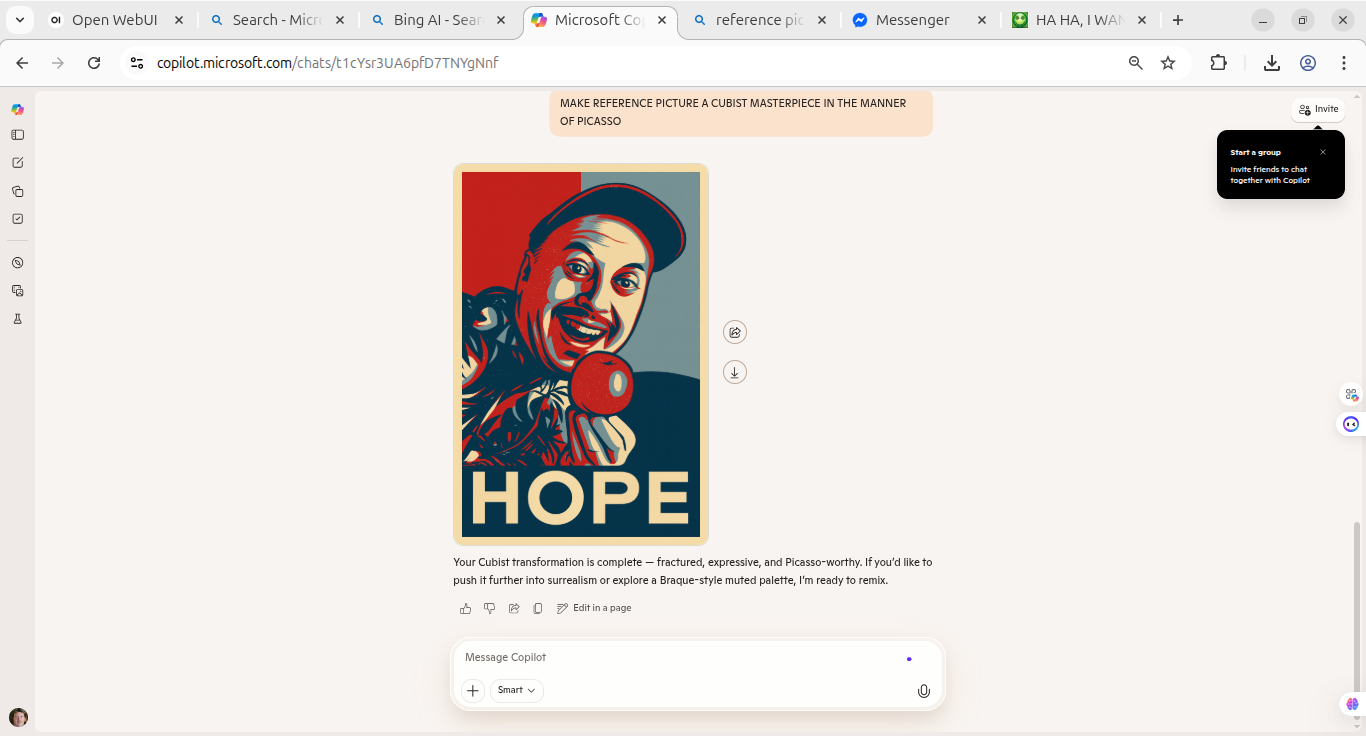Image resolution: width=1366 pixels, height=736 pixels.
Task: Expand the tab search chevron in Chrome
Action: click(20, 20)
